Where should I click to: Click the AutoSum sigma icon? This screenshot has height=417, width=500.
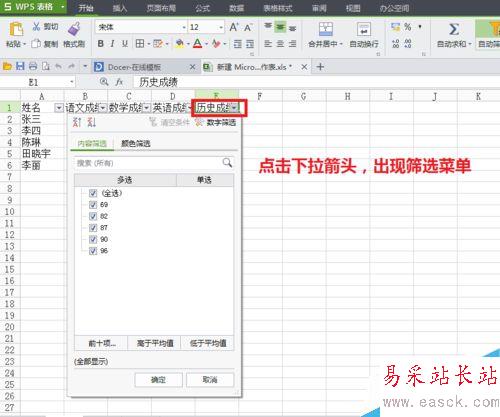(454, 29)
